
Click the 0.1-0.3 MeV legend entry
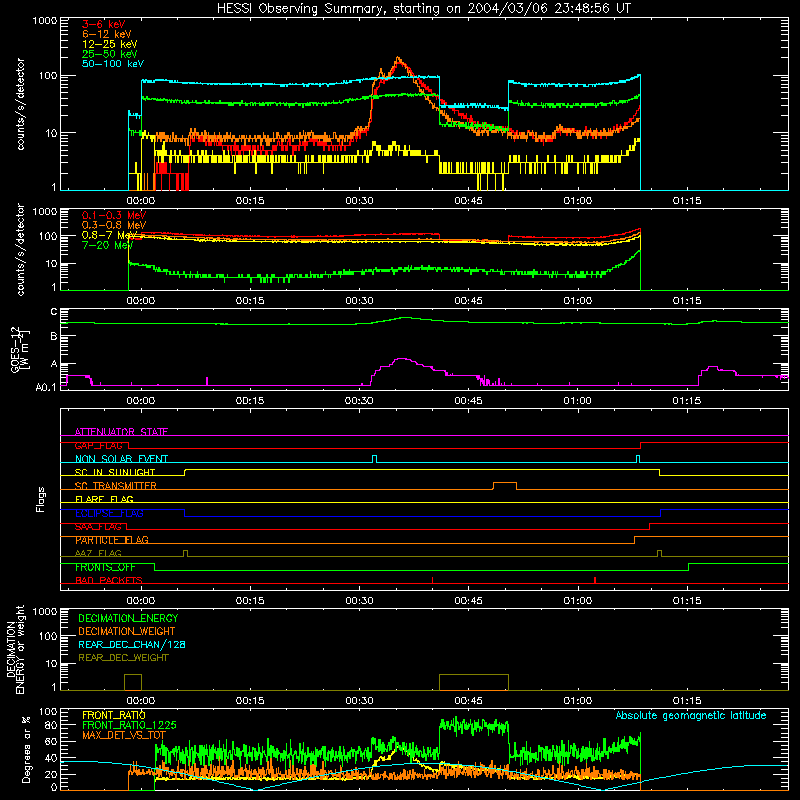114,216
